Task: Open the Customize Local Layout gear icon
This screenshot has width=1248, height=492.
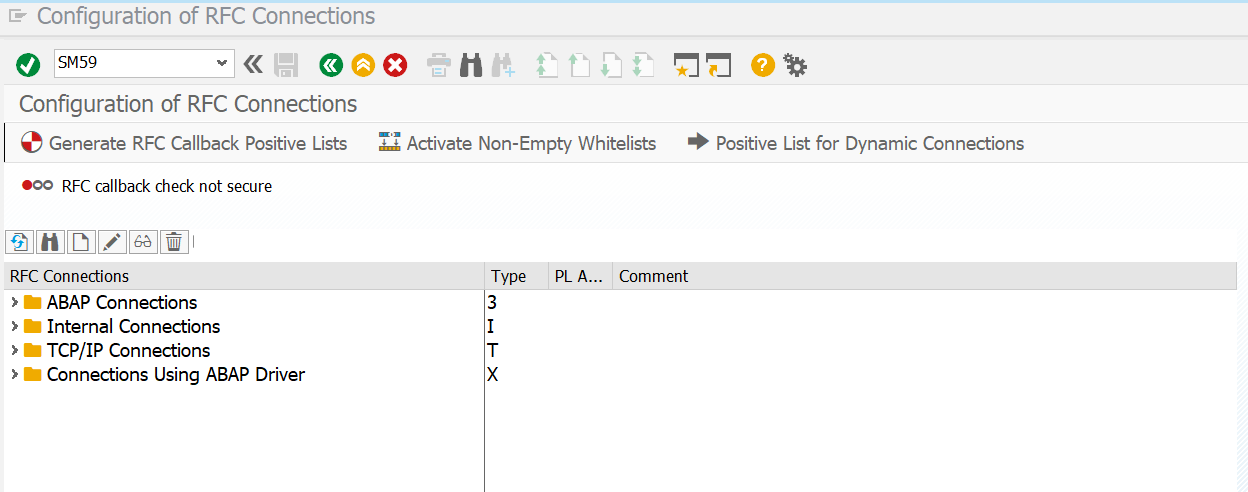Action: pyautogui.click(x=795, y=65)
